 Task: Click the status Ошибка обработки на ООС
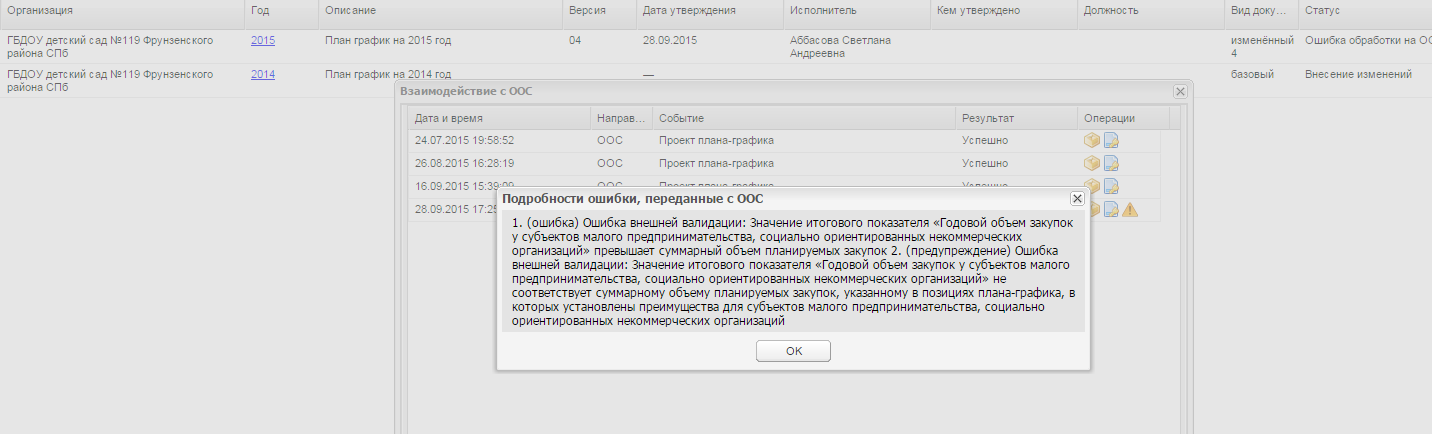point(1368,40)
